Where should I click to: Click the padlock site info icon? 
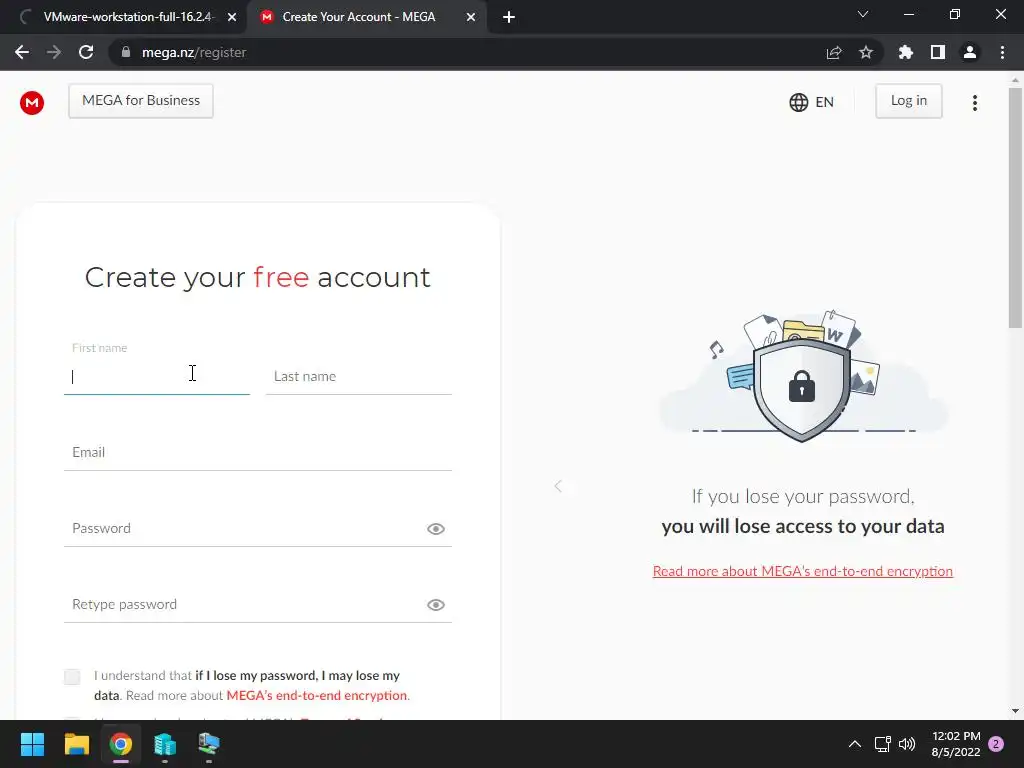[126, 52]
